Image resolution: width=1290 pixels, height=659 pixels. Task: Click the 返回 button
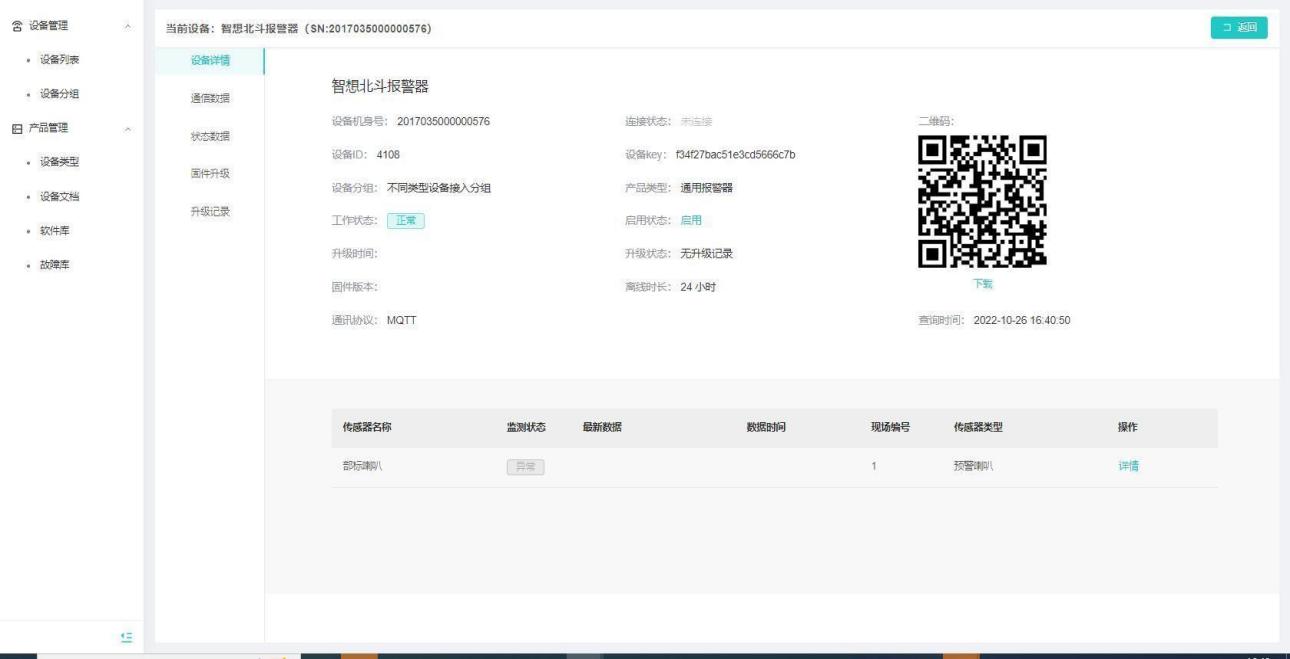(x=1238, y=27)
